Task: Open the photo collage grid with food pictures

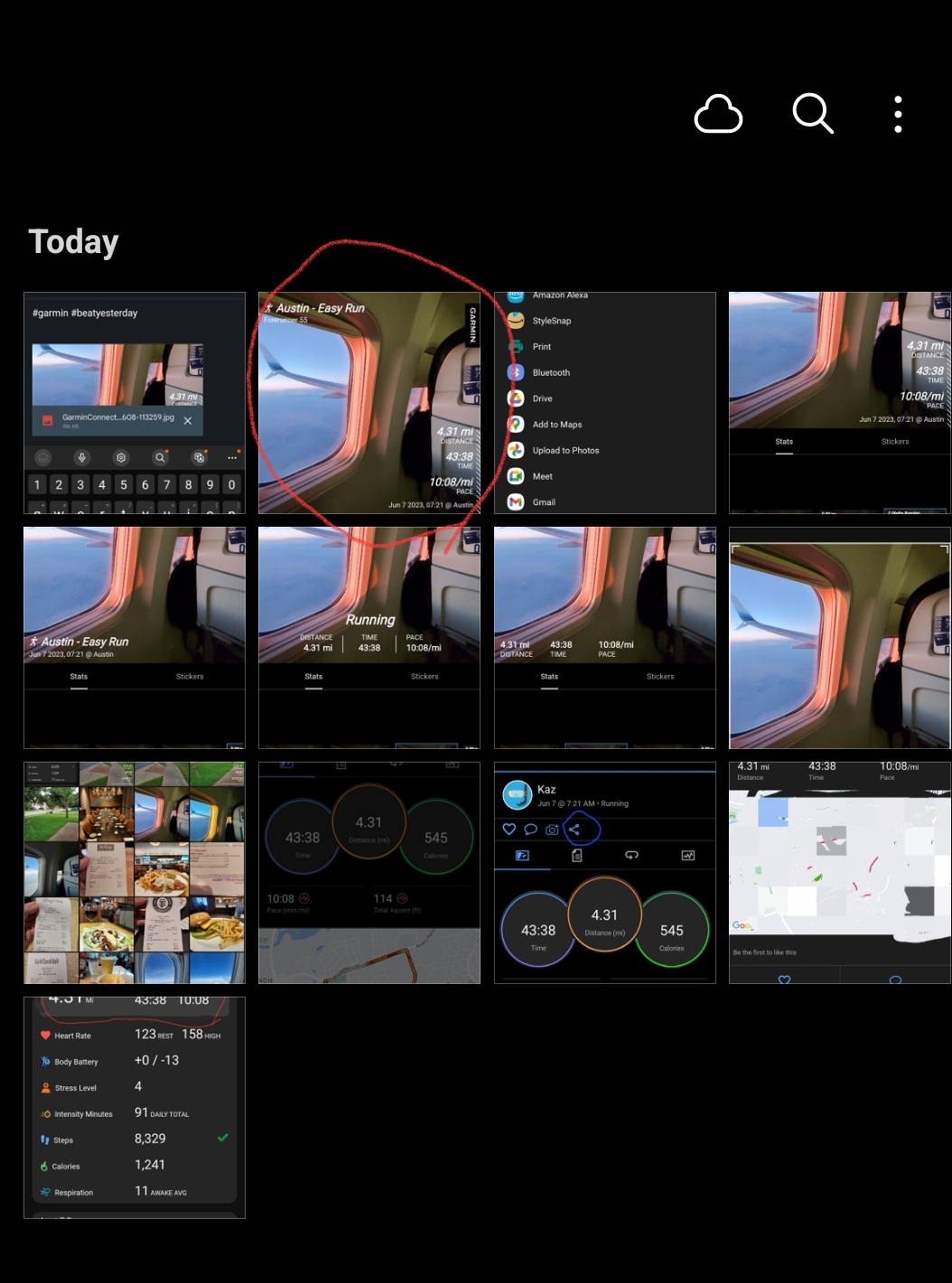Action: [x=135, y=873]
